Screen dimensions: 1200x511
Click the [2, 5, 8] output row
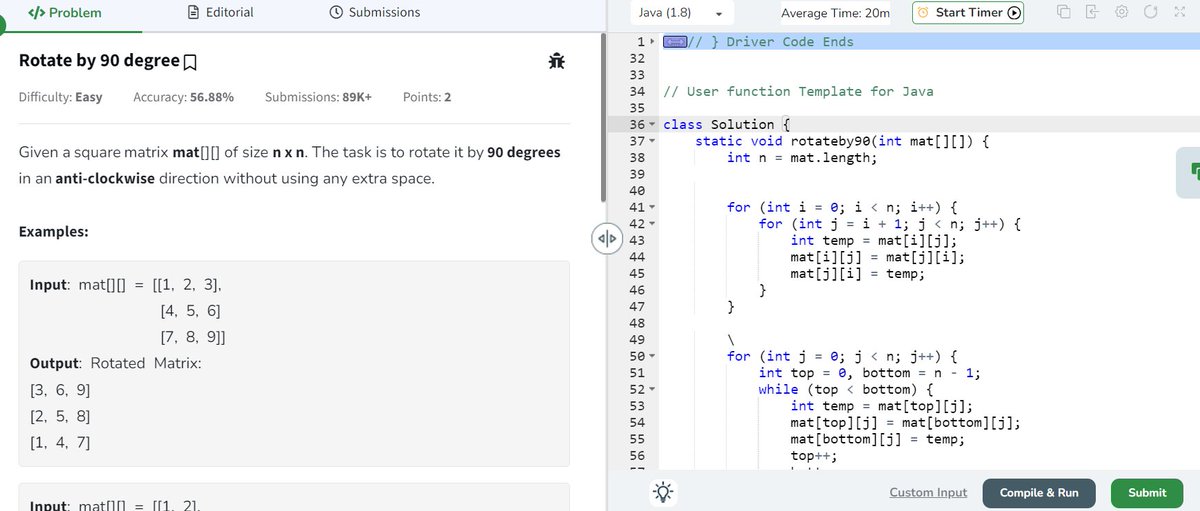[62, 415]
